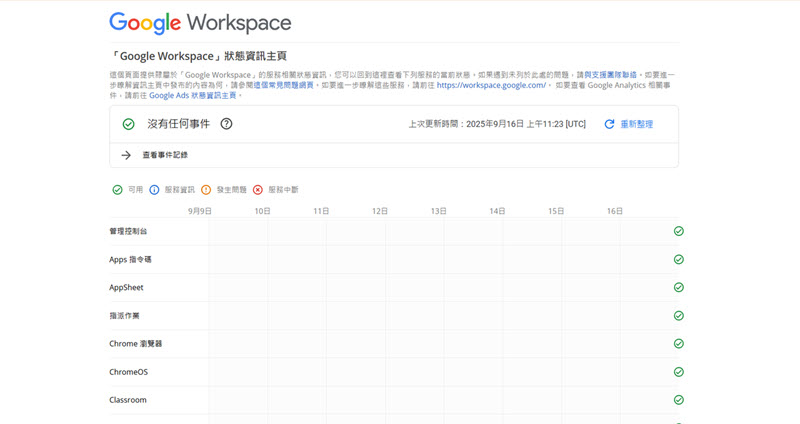Image resolution: width=800 pixels, height=424 pixels.
Task: Click the refresh icon next to 重新整理
Action: click(x=609, y=124)
